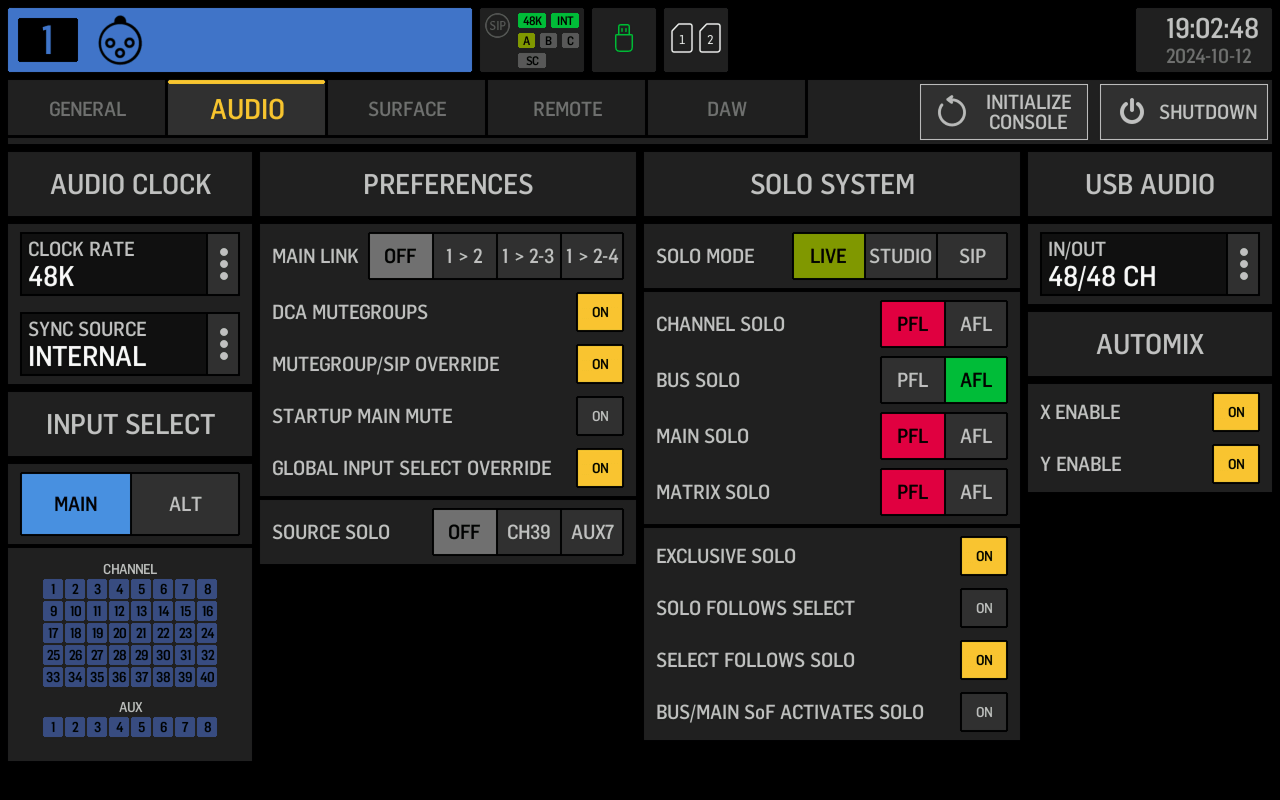The image size is (1280, 800).
Task: Click the circular SIP status icon
Action: tap(497, 25)
